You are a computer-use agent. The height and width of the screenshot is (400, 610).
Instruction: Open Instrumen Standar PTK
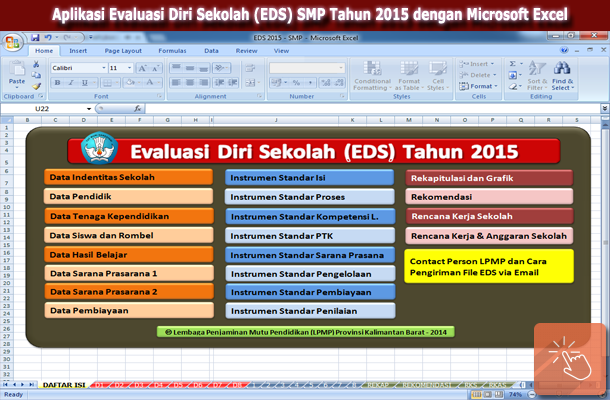coord(310,236)
